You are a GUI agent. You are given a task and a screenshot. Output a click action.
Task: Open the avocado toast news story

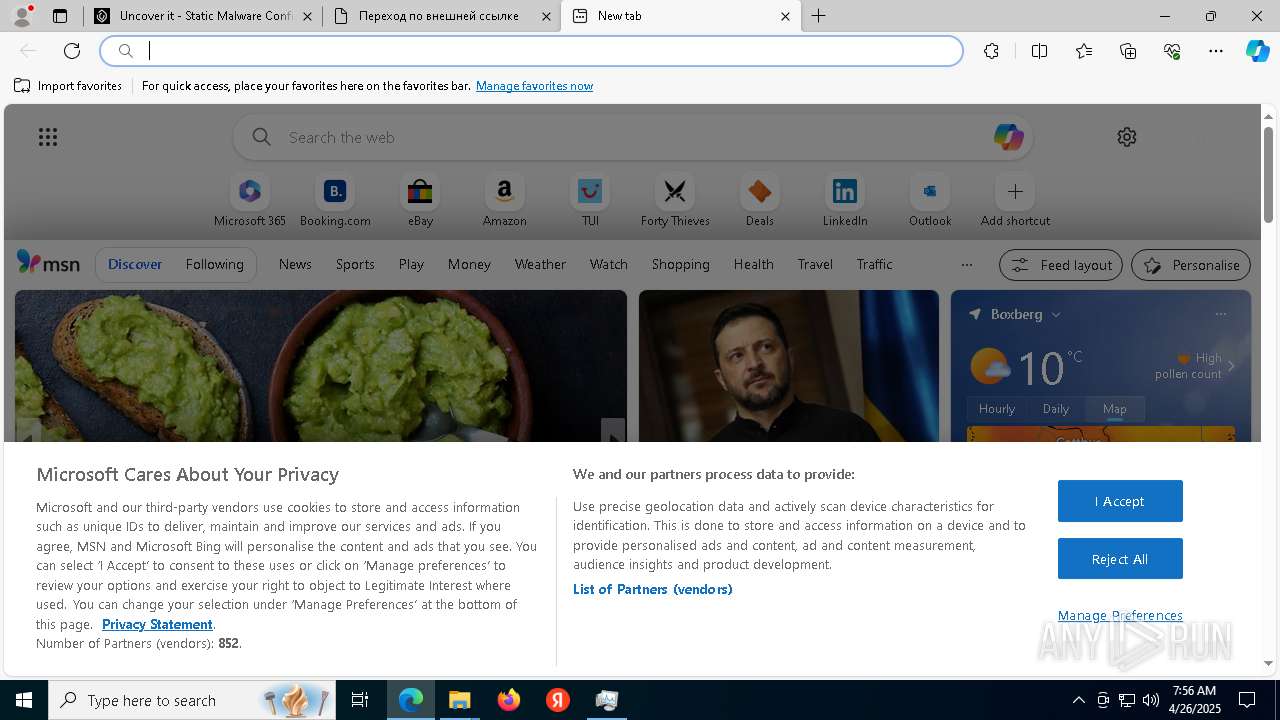click(321, 366)
